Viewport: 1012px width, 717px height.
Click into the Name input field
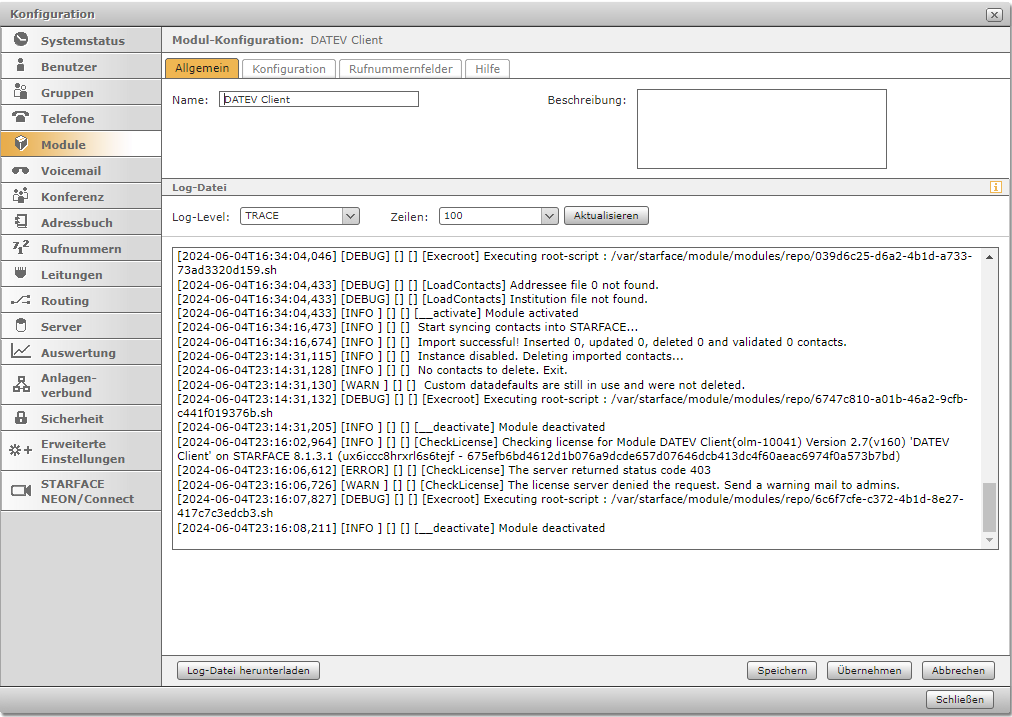pyautogui.click(x=318, y=100)
